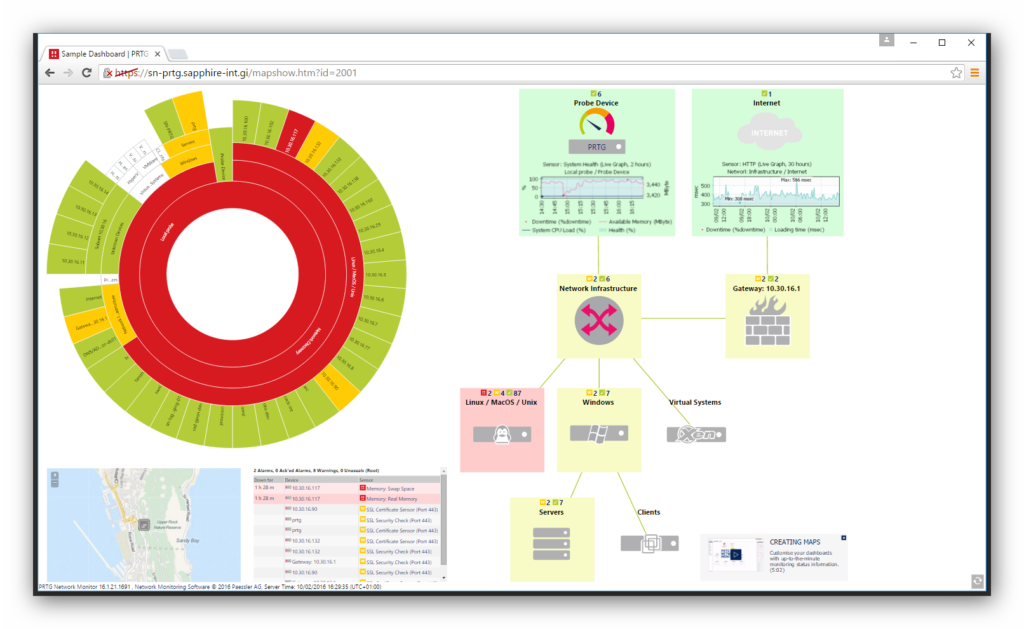Open the Xen Virtual Systems icon
Image resolution: width=1024 pixels, height=629 pixels.
point(695,434)
